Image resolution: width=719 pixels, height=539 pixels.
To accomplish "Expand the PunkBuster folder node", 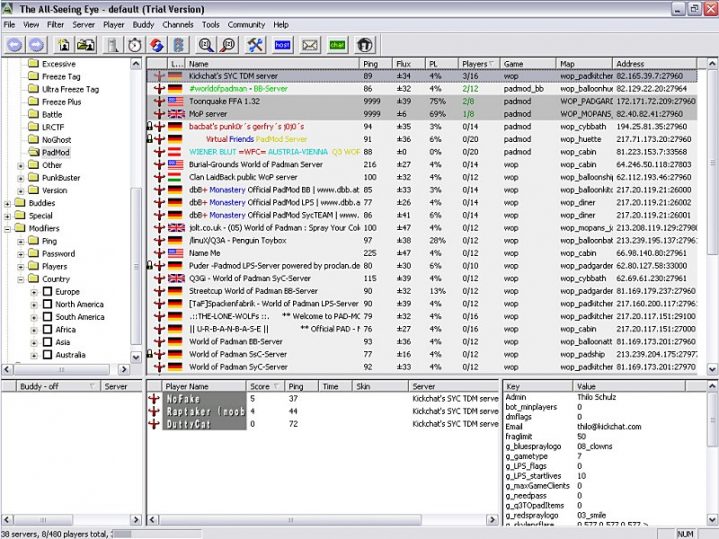I will click(21, 177).
